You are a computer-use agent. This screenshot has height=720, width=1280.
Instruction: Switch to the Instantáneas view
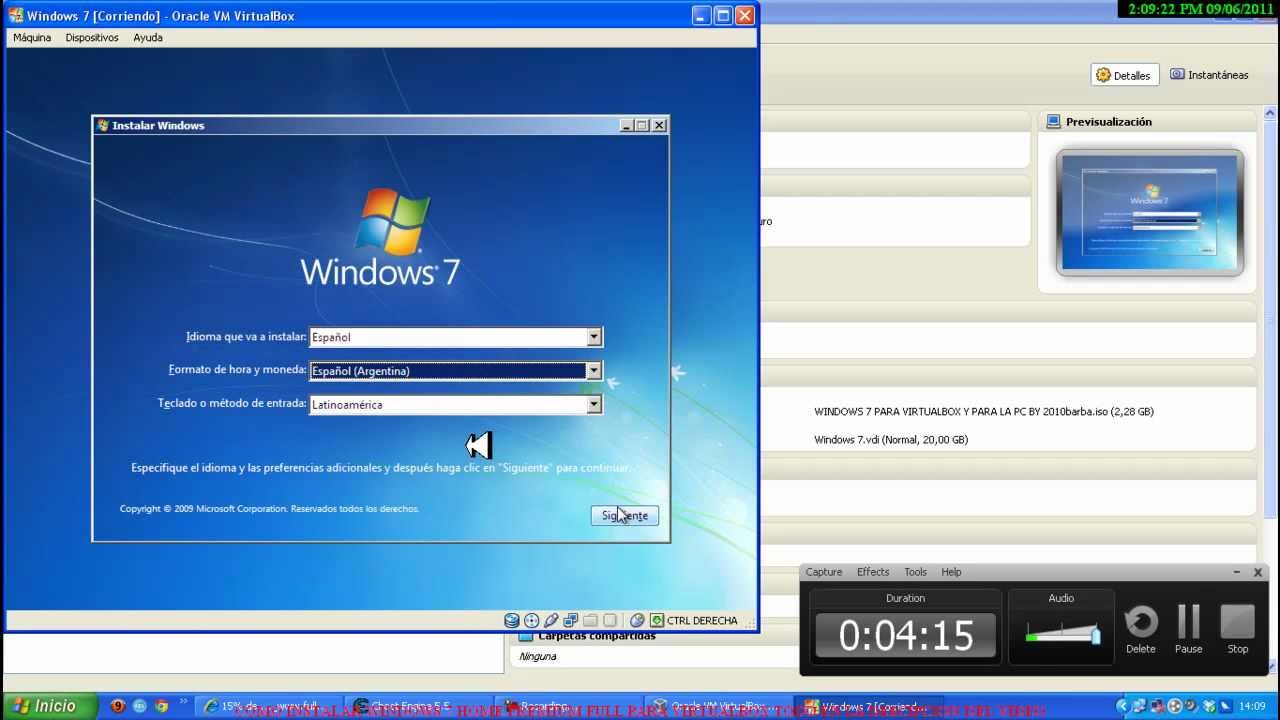(1209, 75)
